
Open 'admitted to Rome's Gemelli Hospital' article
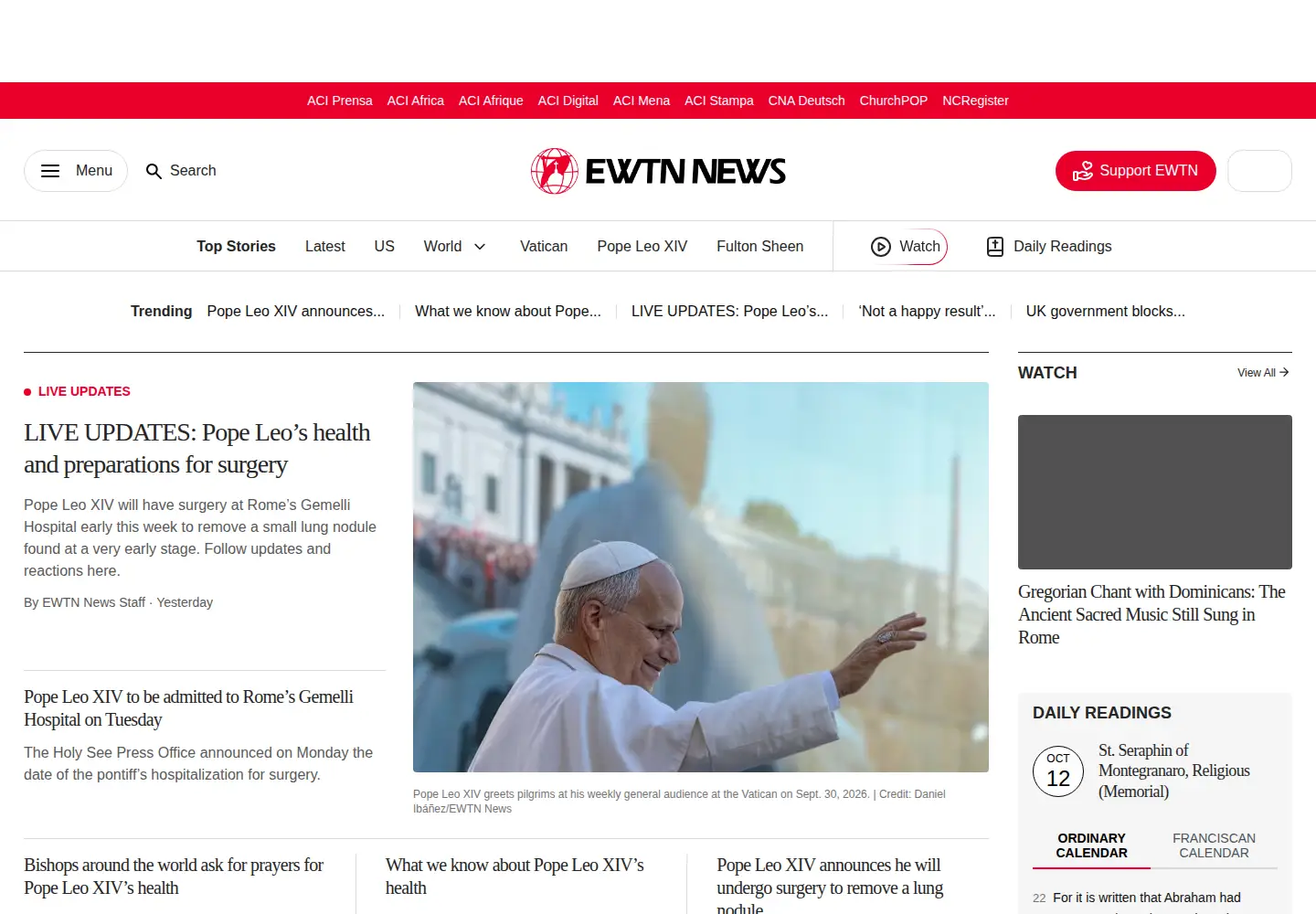point(188,708)
